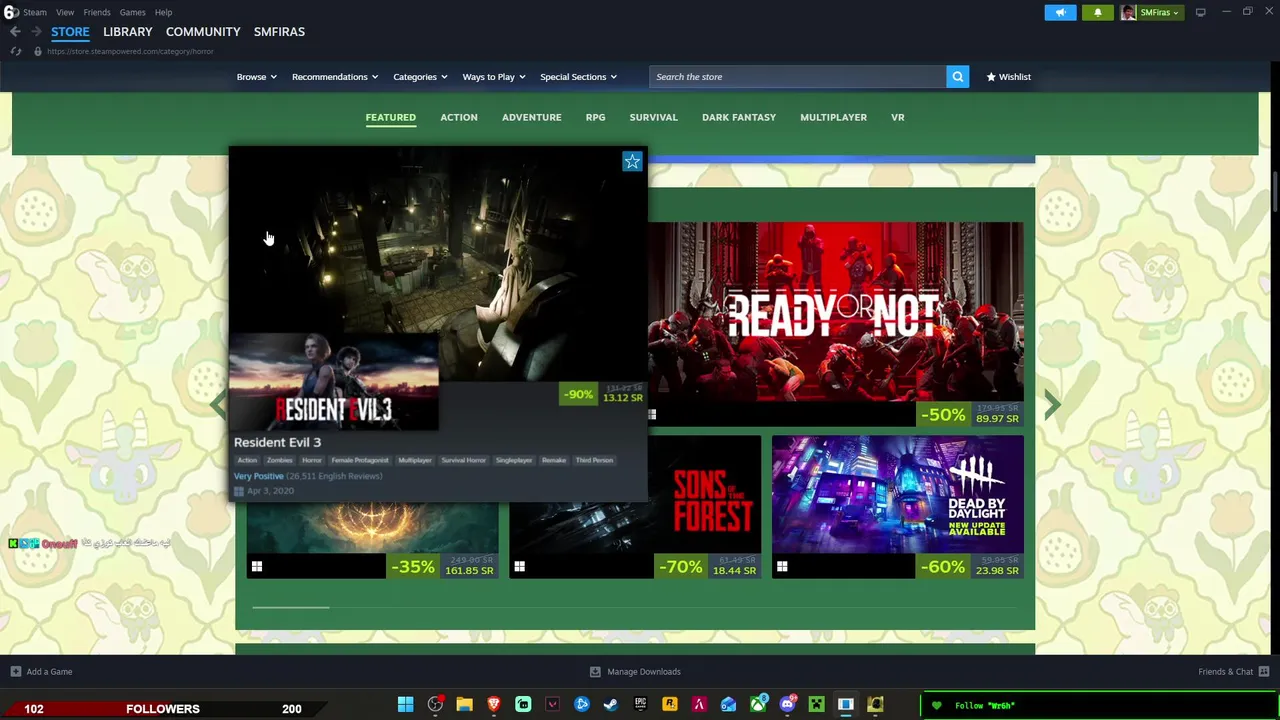Expand the Categories dropdown

[x=420, y=77]
